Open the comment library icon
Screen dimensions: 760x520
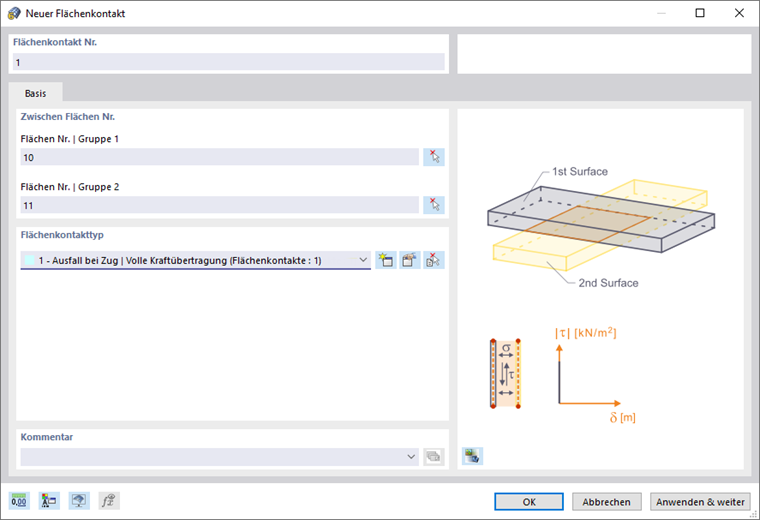click(433, 456)
